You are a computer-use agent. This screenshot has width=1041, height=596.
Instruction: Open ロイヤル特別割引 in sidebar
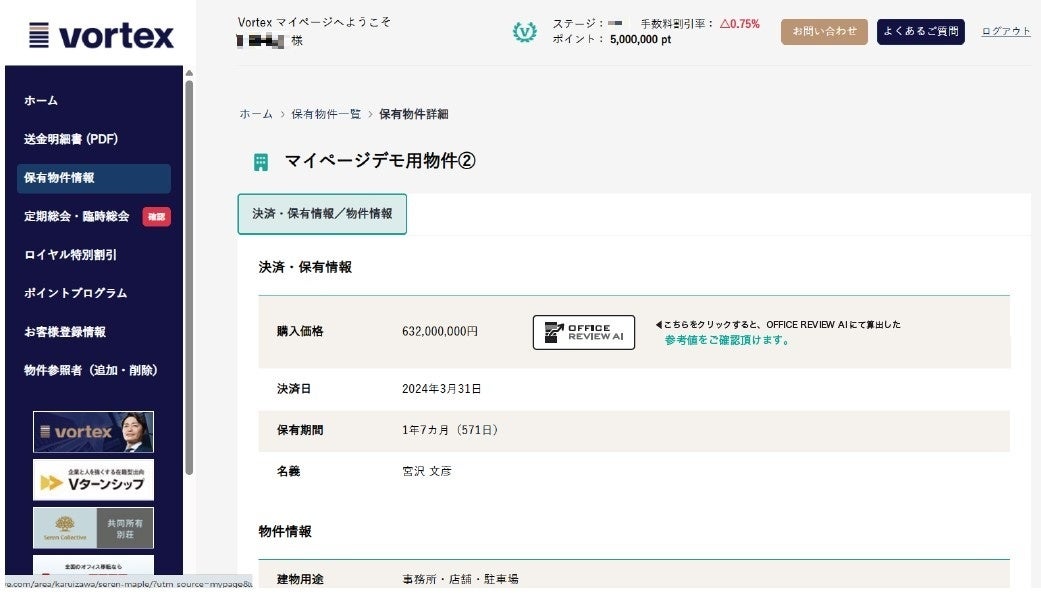(70, 255)
